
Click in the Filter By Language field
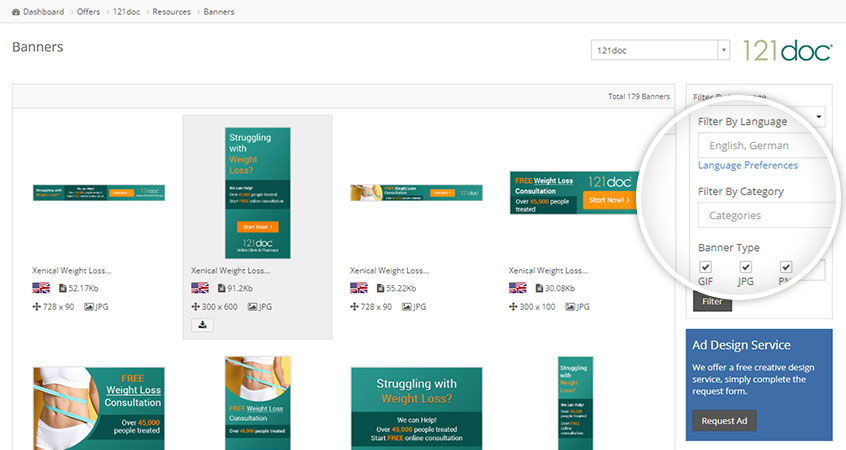coord(766,146)
